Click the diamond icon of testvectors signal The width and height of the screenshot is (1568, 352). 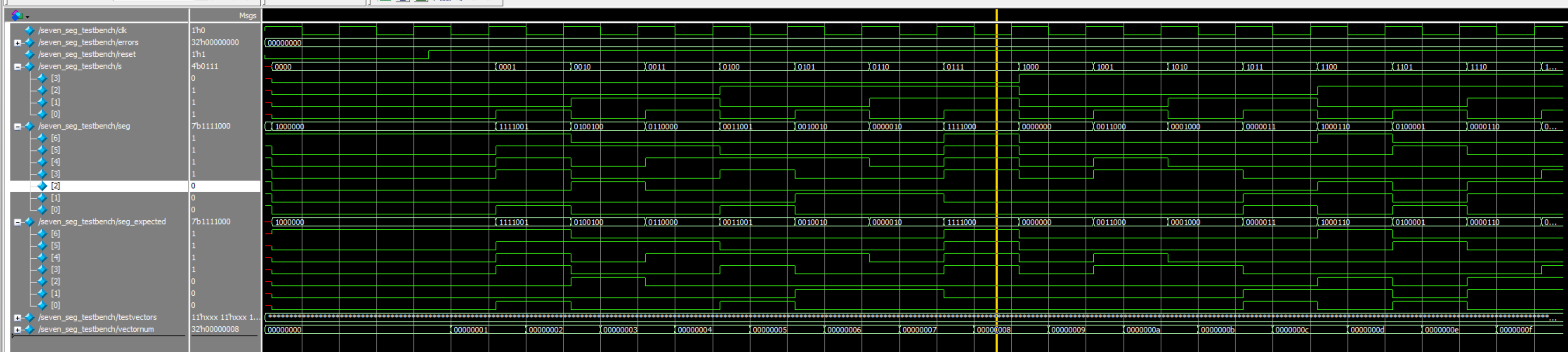click(x=29, y=317)
